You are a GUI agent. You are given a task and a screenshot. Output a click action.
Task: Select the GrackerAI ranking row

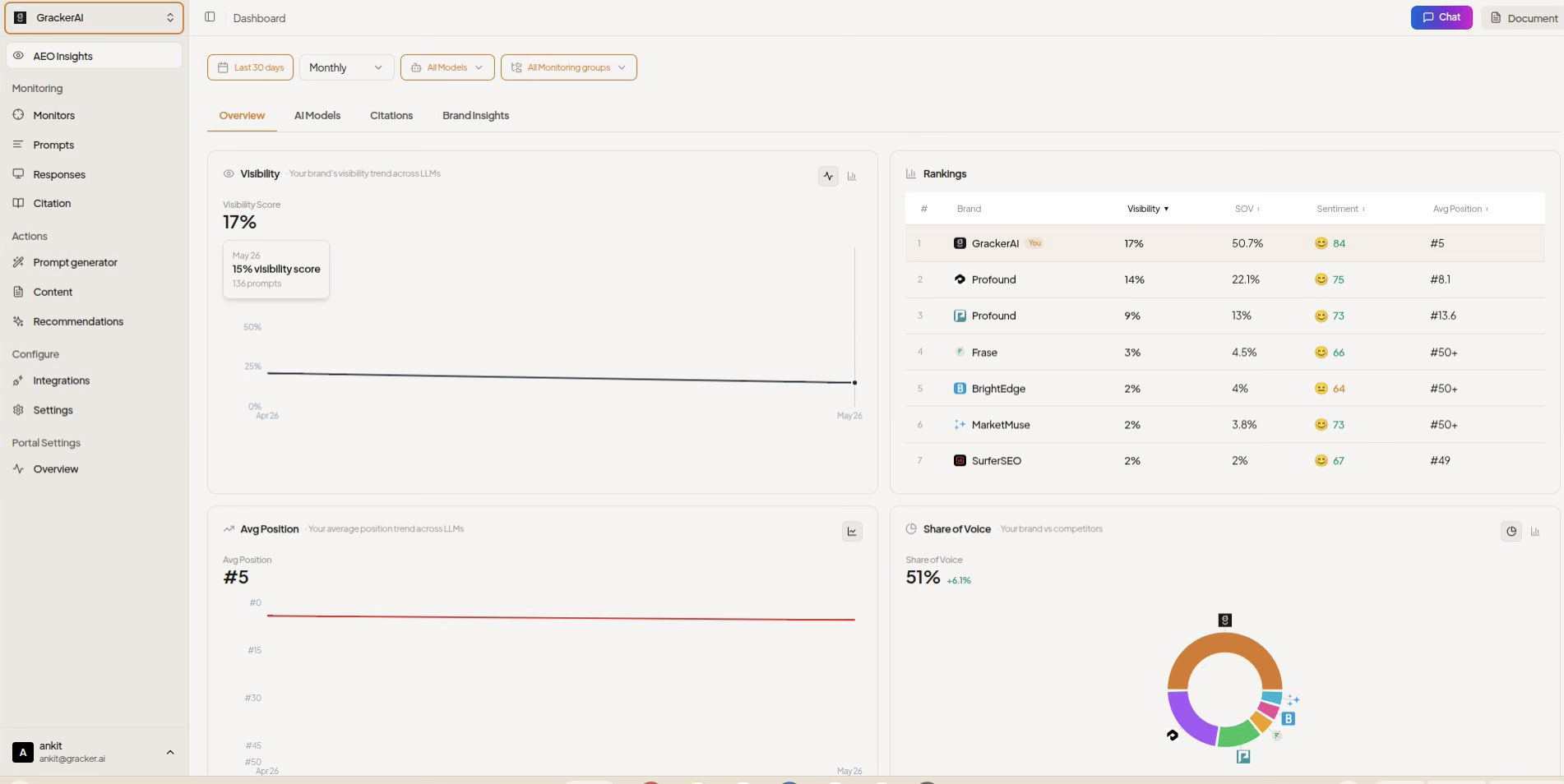click(x=1224, y=243)
